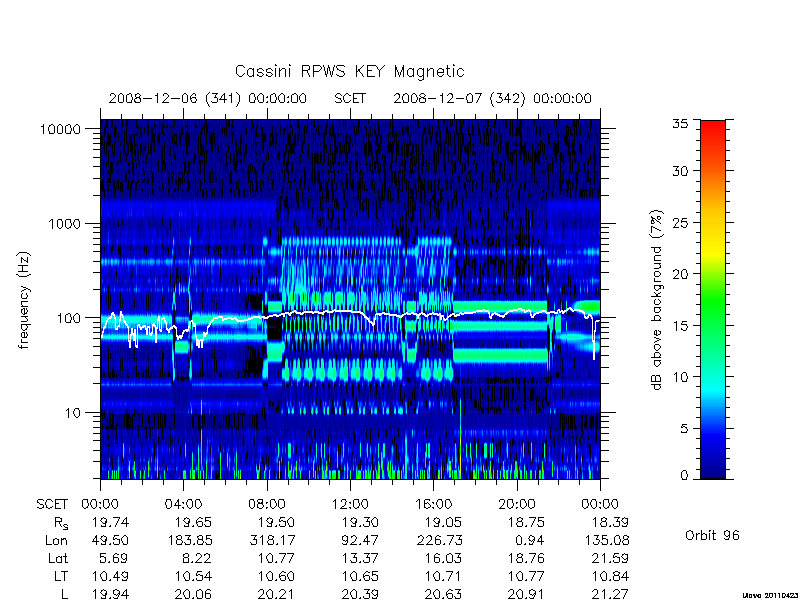This screenshot has width=800, height=600.
Task: Select Lon value 318.17
Action: tap(272, 540)
